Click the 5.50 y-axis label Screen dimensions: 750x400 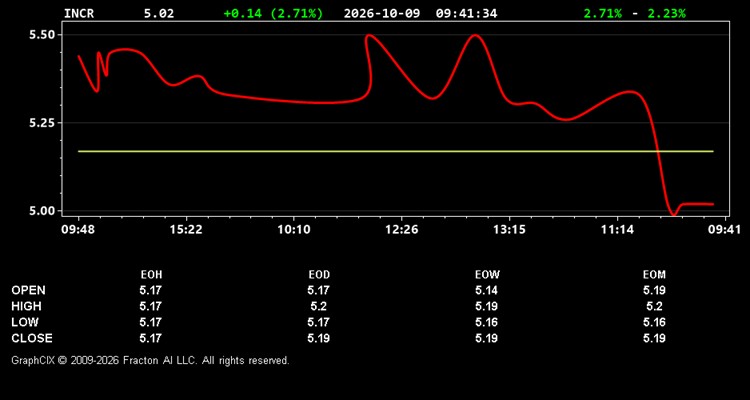point(41,35)
